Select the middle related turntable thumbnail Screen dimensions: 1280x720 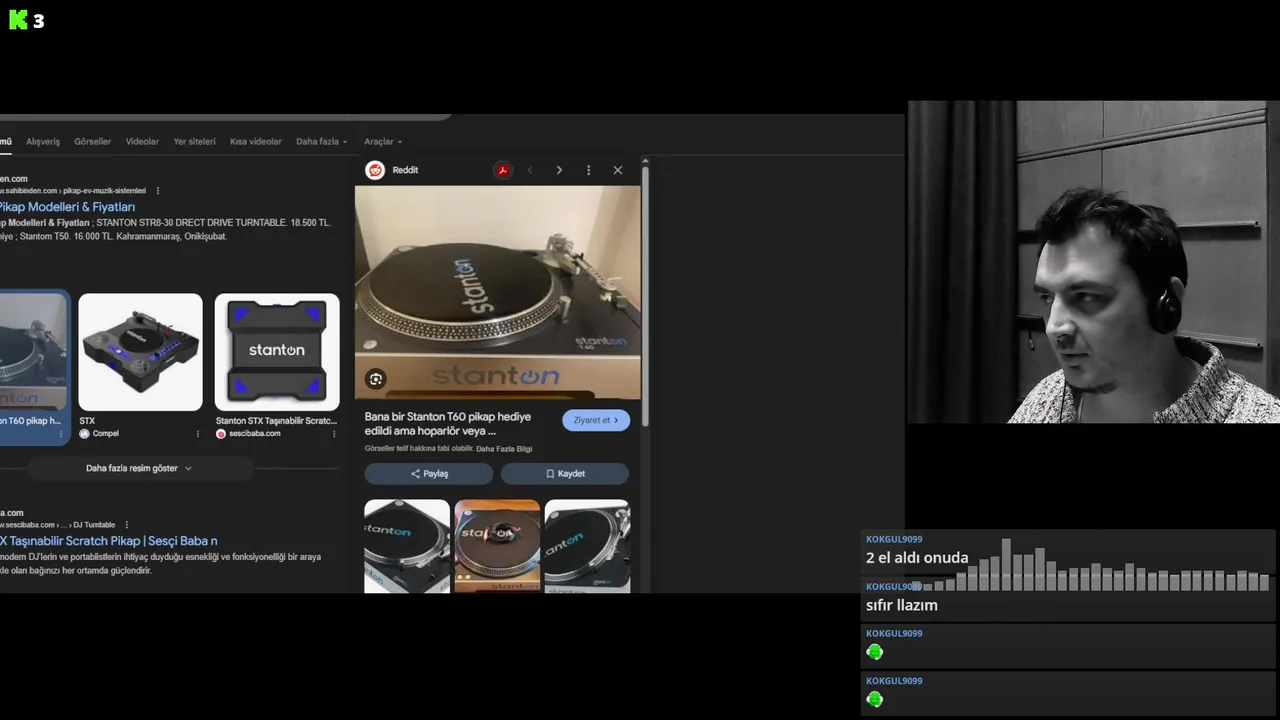pos(497,546)
